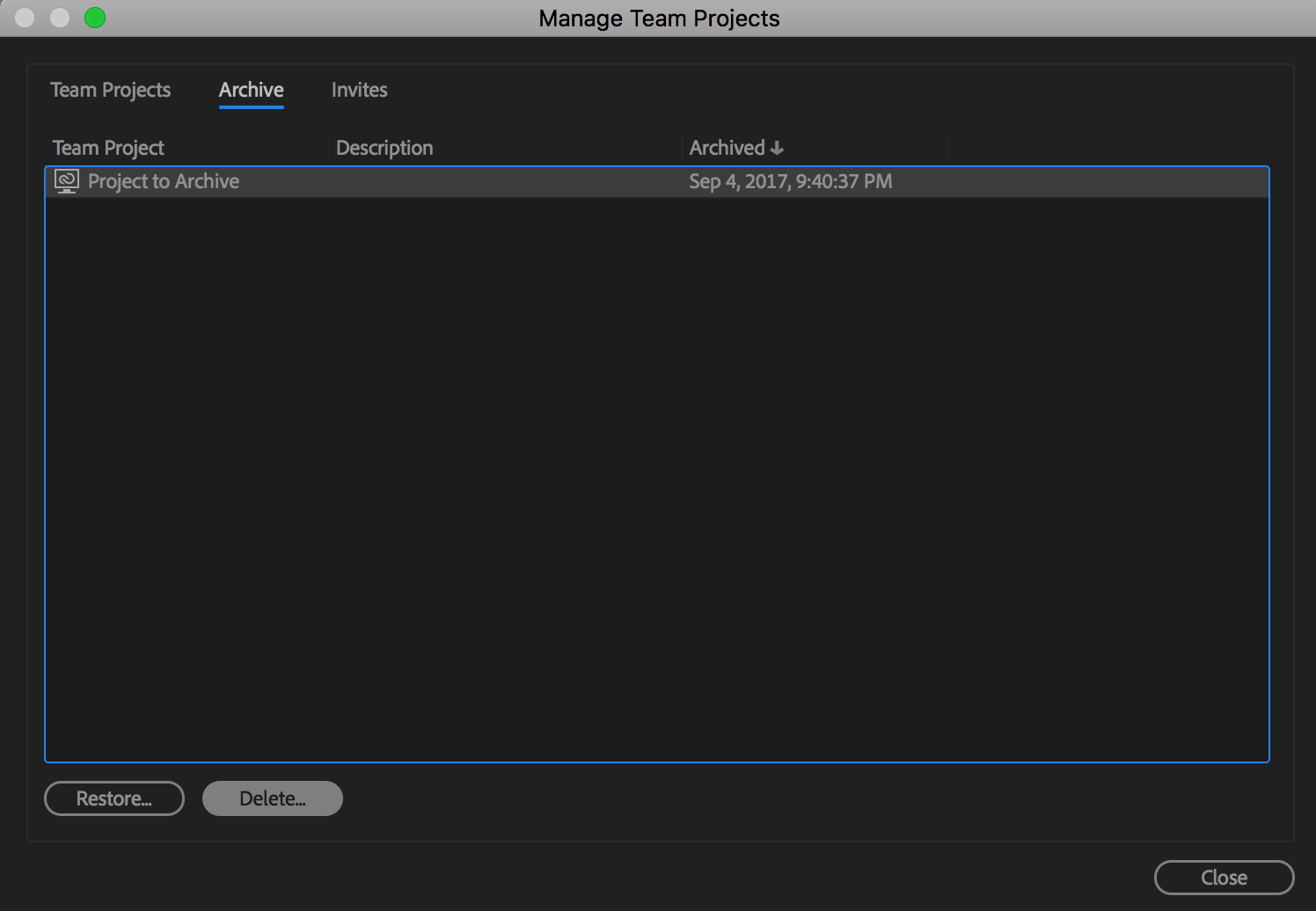Click the Manage Team Projects title text
1316x911 pixels.
658,18
